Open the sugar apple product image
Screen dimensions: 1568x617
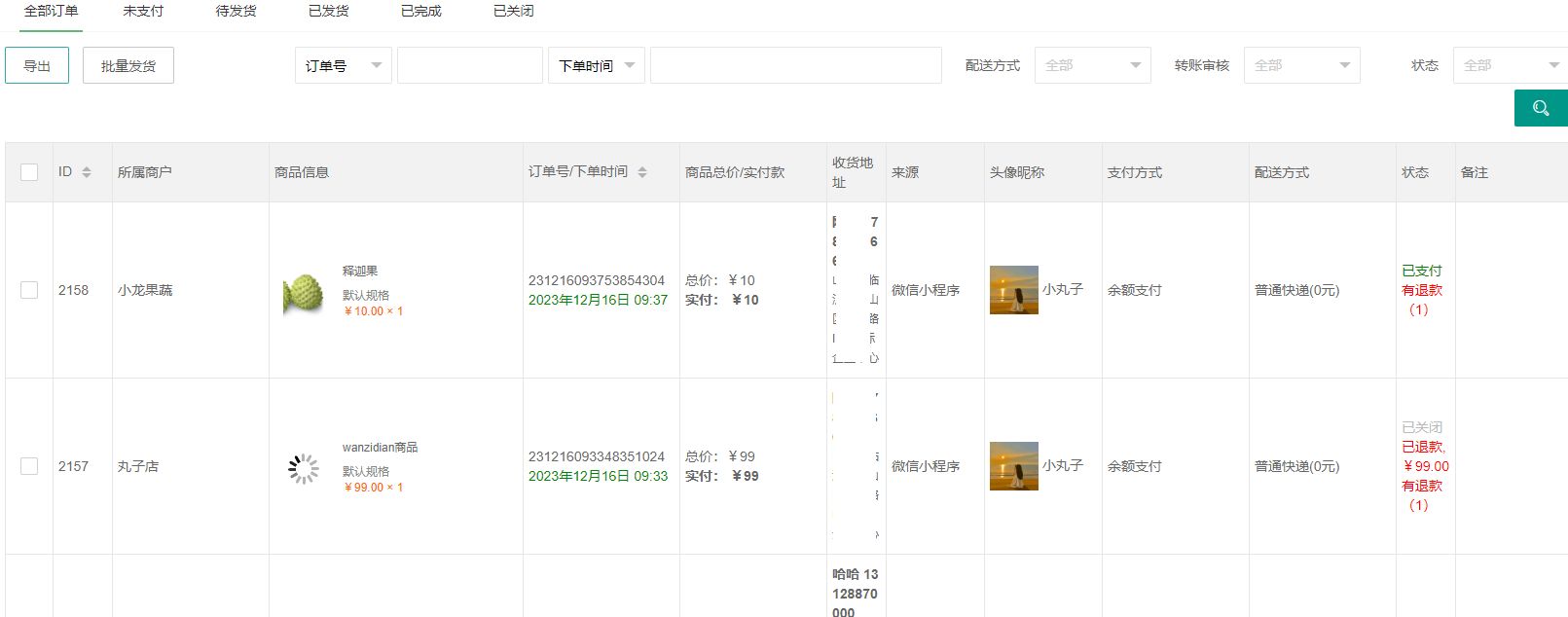tap(303, 292)
